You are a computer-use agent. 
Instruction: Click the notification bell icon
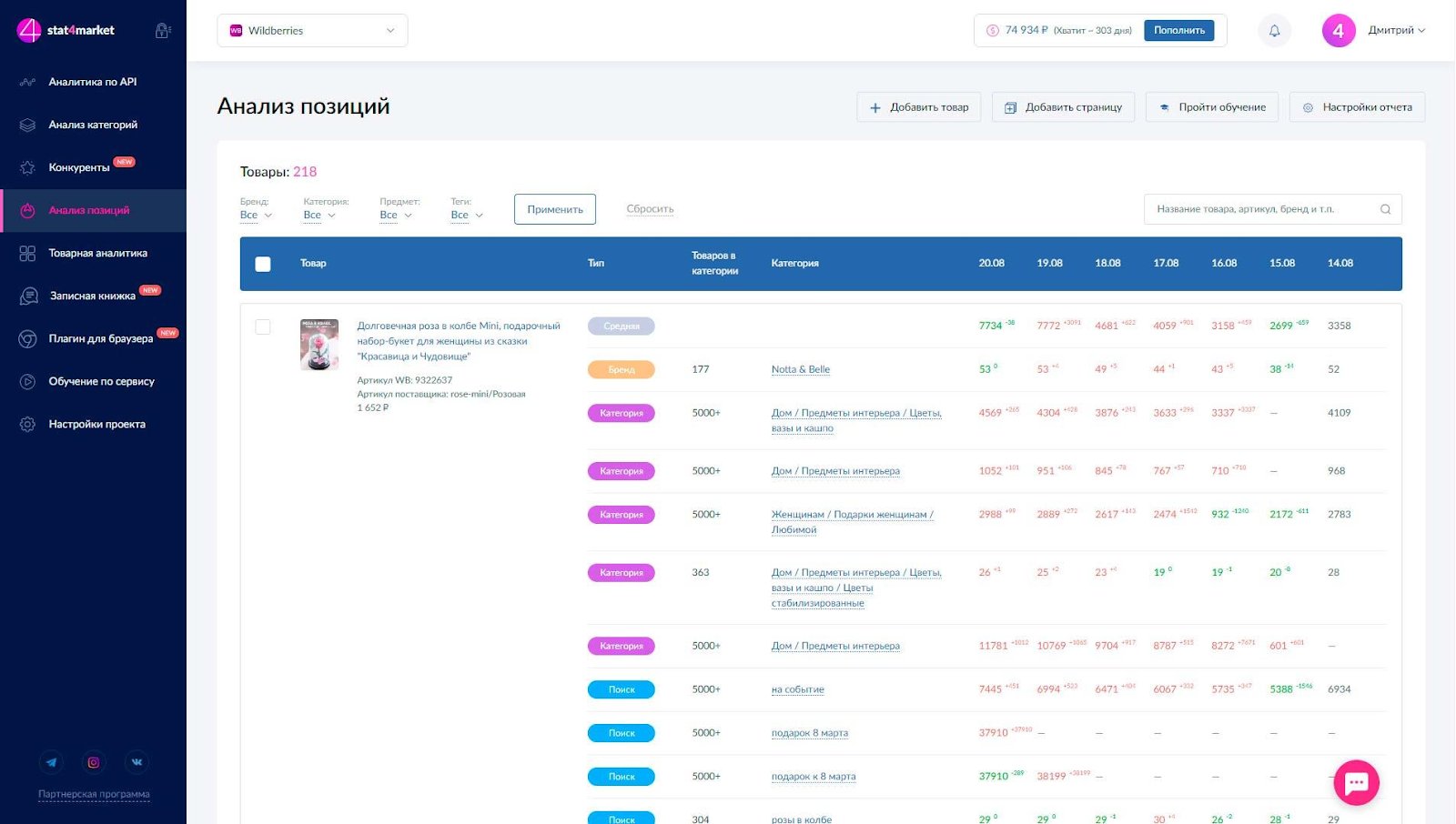click(x=1274, y=31)
